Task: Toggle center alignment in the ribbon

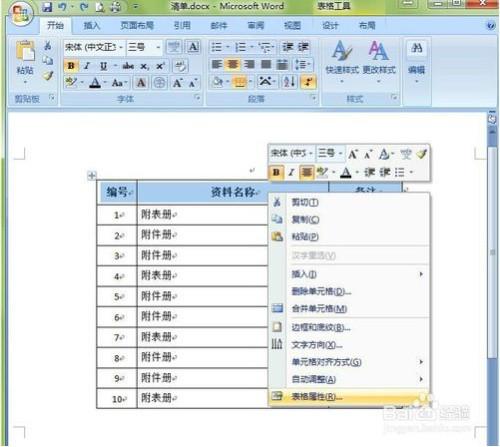Action: pos(233,64)
